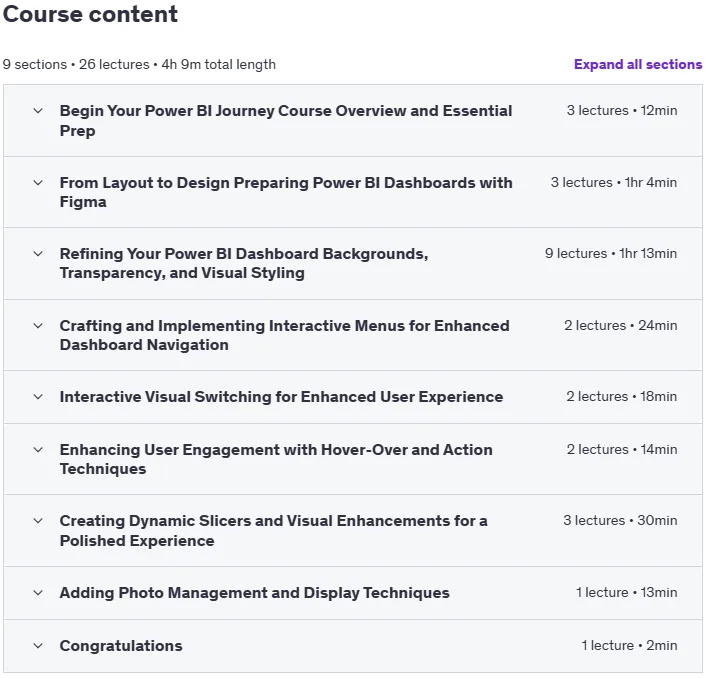707x678 pixels.
Task: Click '1 lecture • 13min' text
Action: click(x=626, y=592)
